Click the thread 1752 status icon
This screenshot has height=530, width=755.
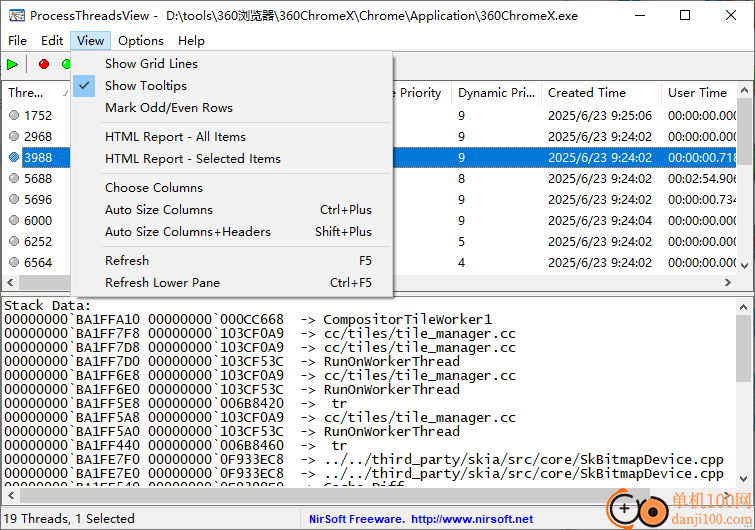(x=14, y=115)
